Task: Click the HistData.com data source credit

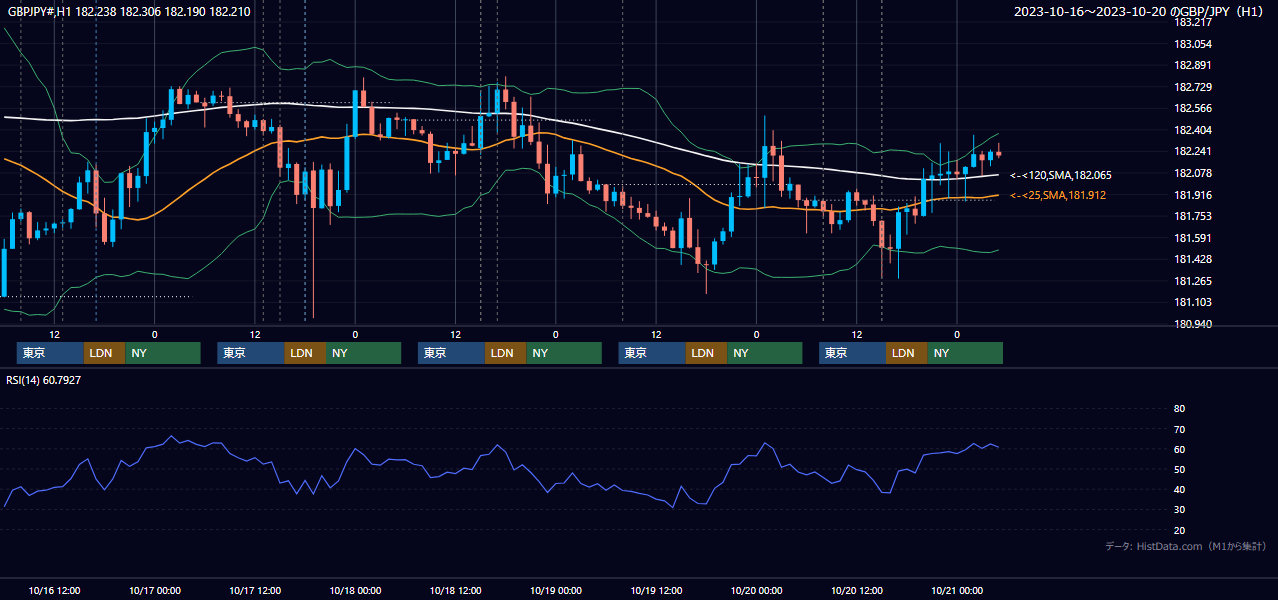Action: (x=1186, y=546)
